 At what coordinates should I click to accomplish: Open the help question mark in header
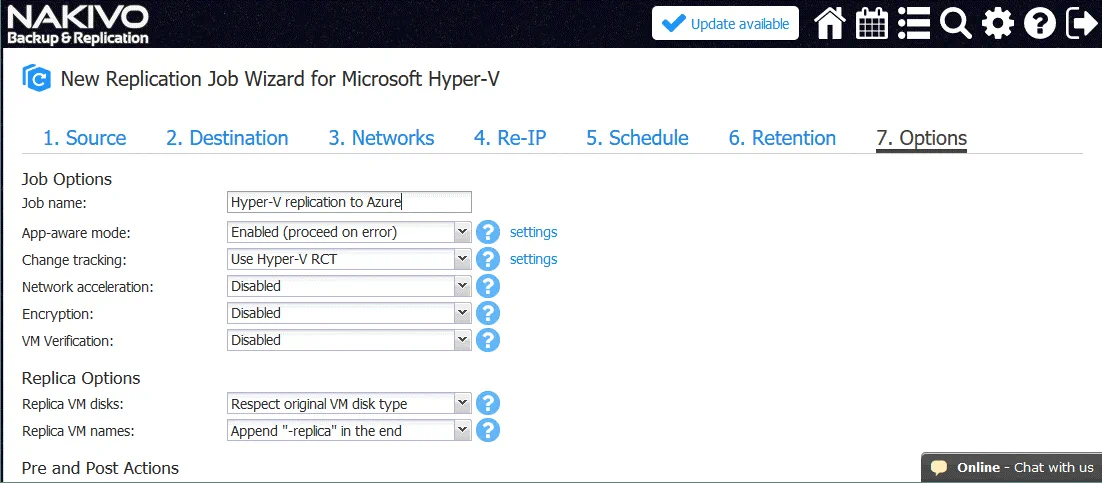click(x=1040, y=23)
